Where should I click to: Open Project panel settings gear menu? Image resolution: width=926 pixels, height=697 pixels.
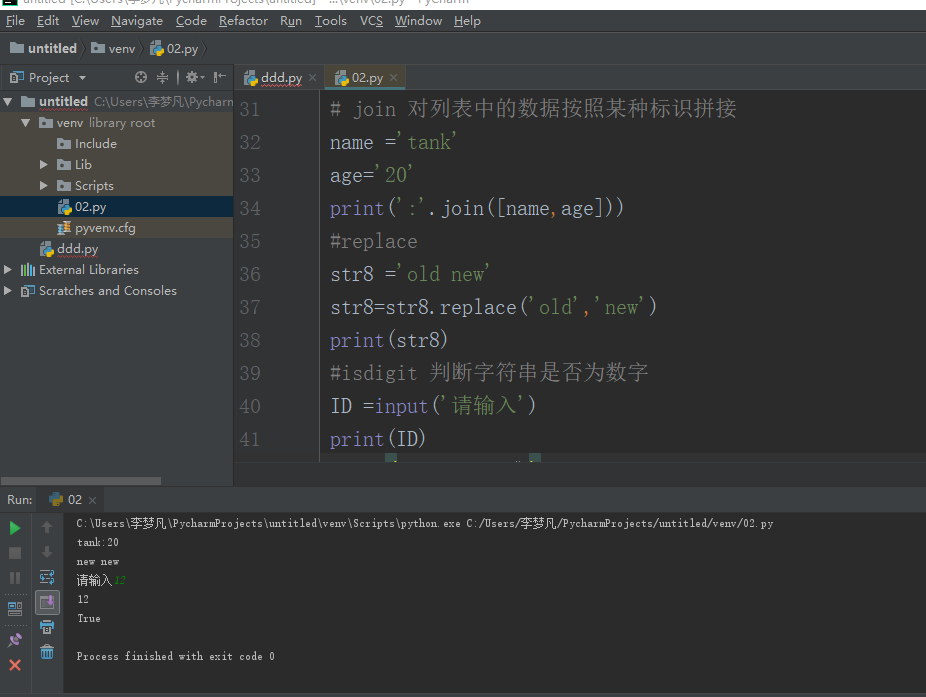point(193,77)
